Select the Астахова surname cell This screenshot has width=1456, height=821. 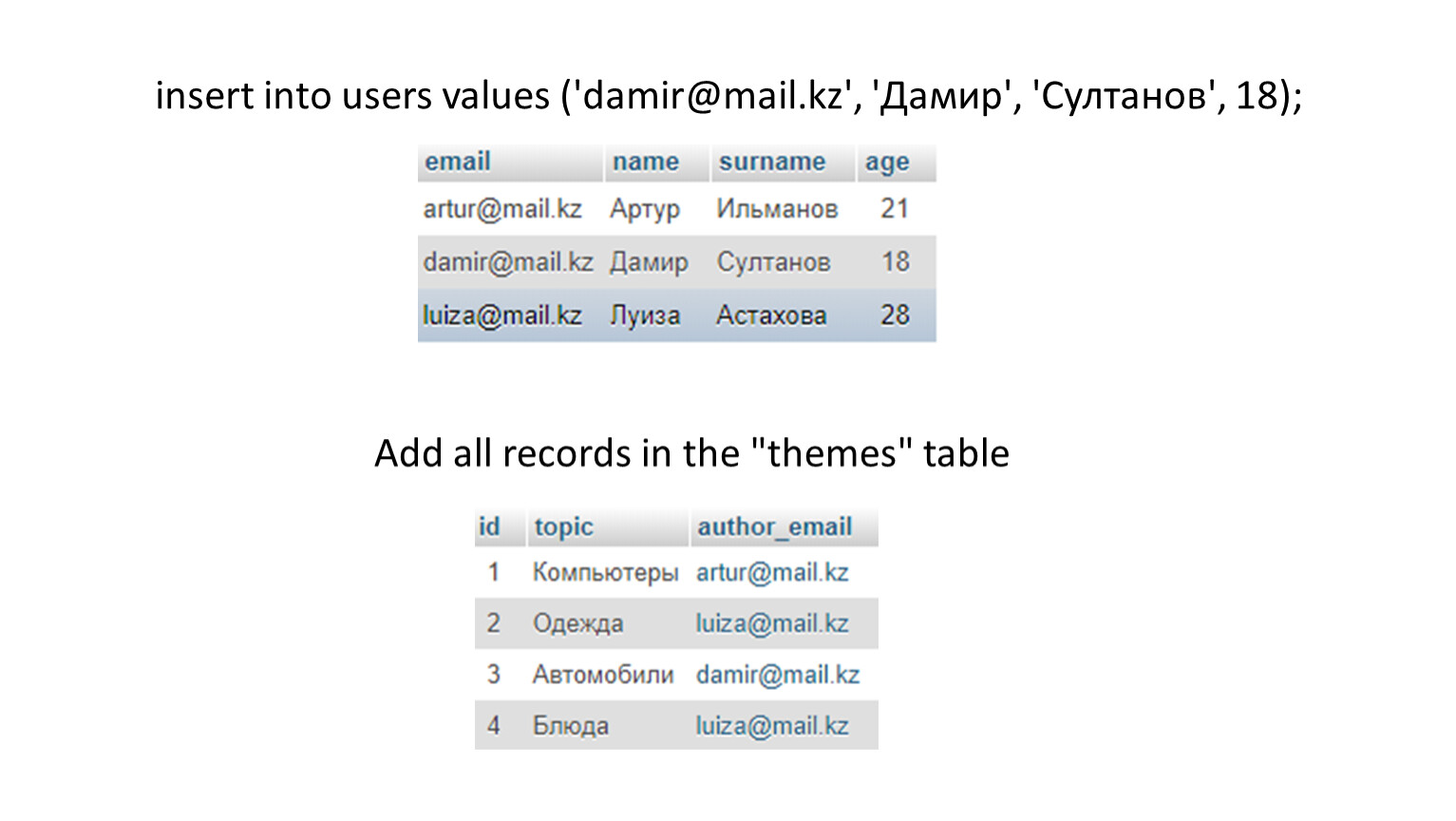771,315
